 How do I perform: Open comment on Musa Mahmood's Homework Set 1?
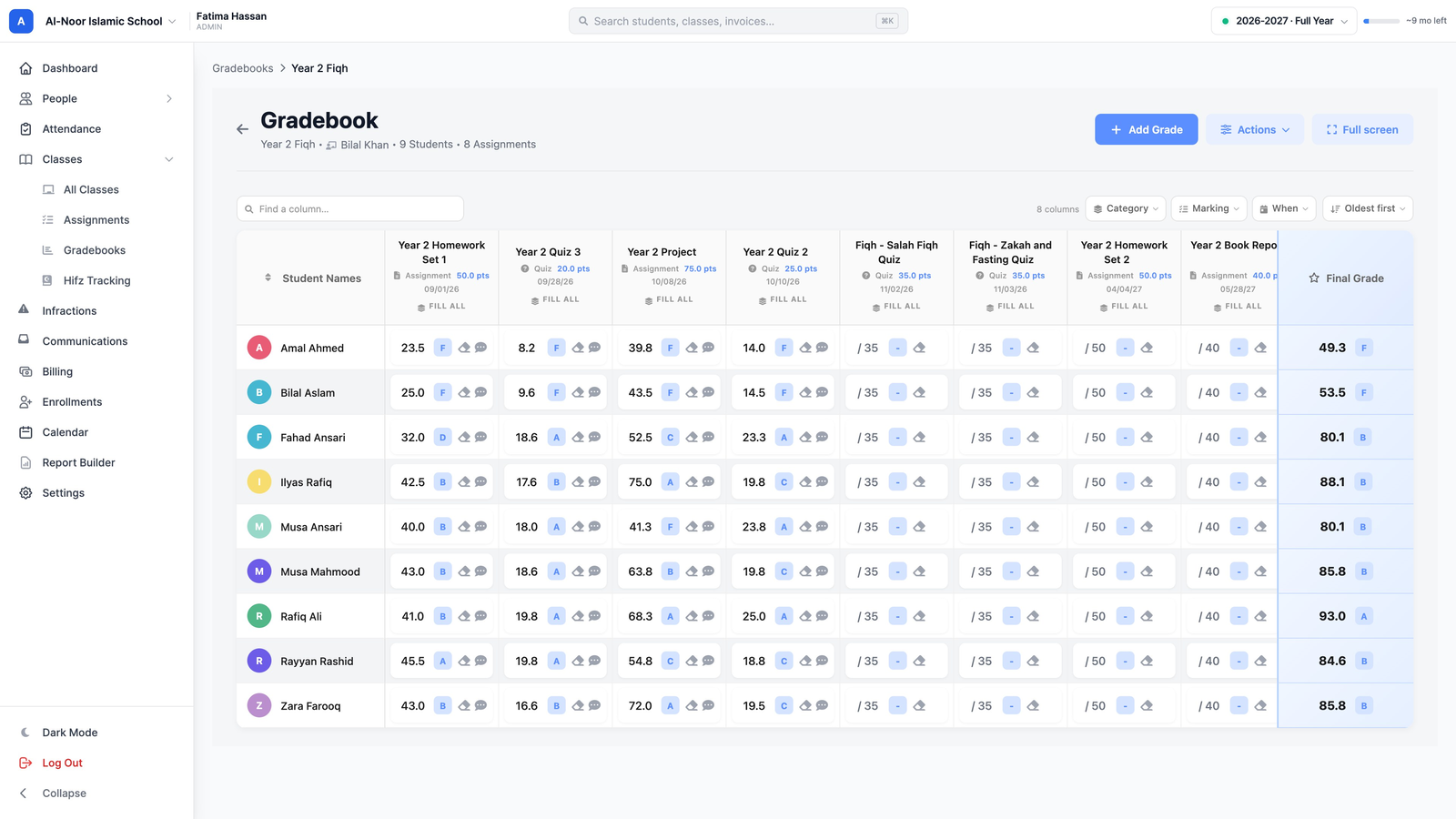[x=480, y=571]
